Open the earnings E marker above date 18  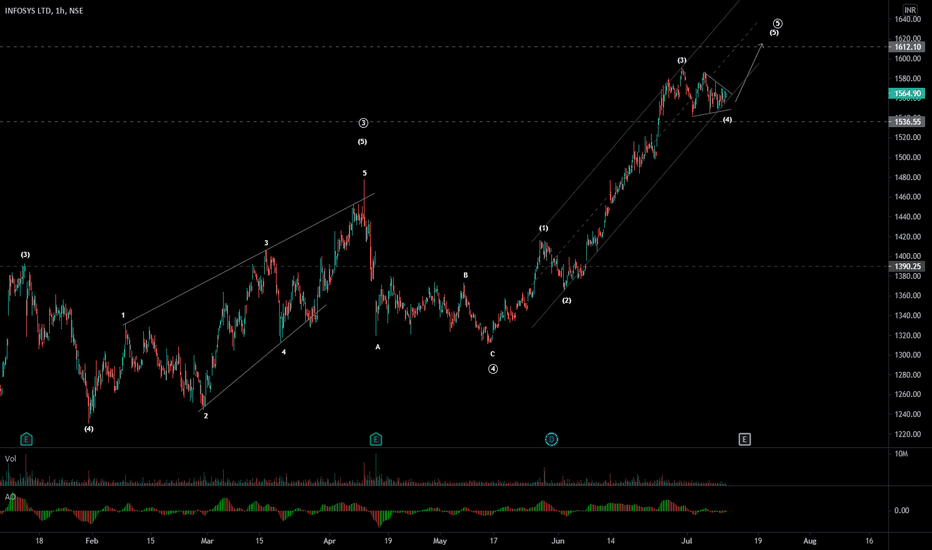pyautogui.click(x=26, y=439)
